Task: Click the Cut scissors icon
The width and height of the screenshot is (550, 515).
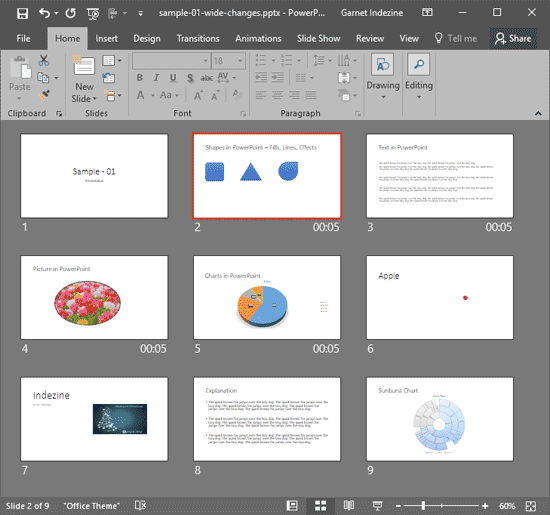Action: [x=43, y=60]
